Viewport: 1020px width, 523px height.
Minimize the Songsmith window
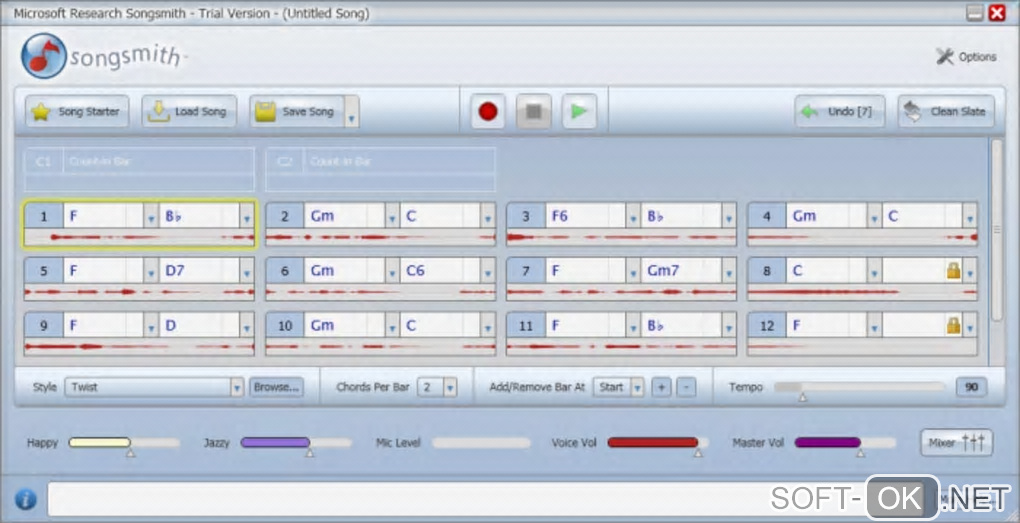[974, 13]
